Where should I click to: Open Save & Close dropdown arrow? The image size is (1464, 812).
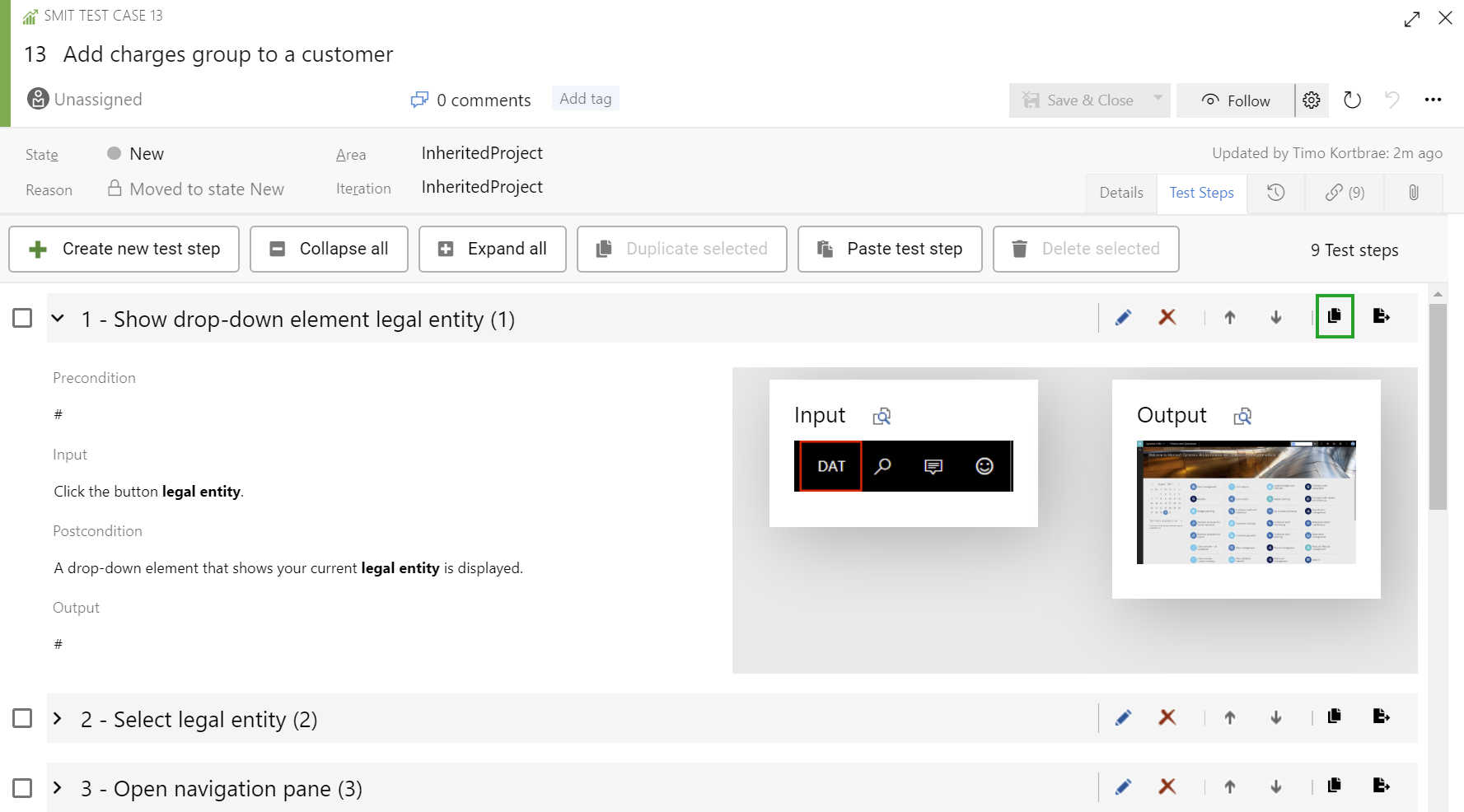click(x=1158, y=99)
